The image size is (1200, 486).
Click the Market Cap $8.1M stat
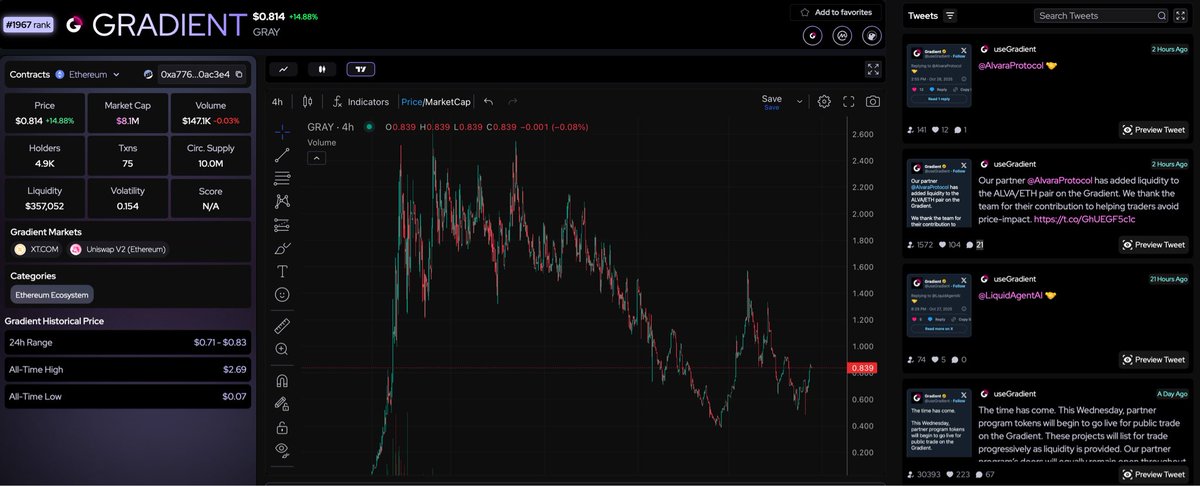(x=127, y=113)
